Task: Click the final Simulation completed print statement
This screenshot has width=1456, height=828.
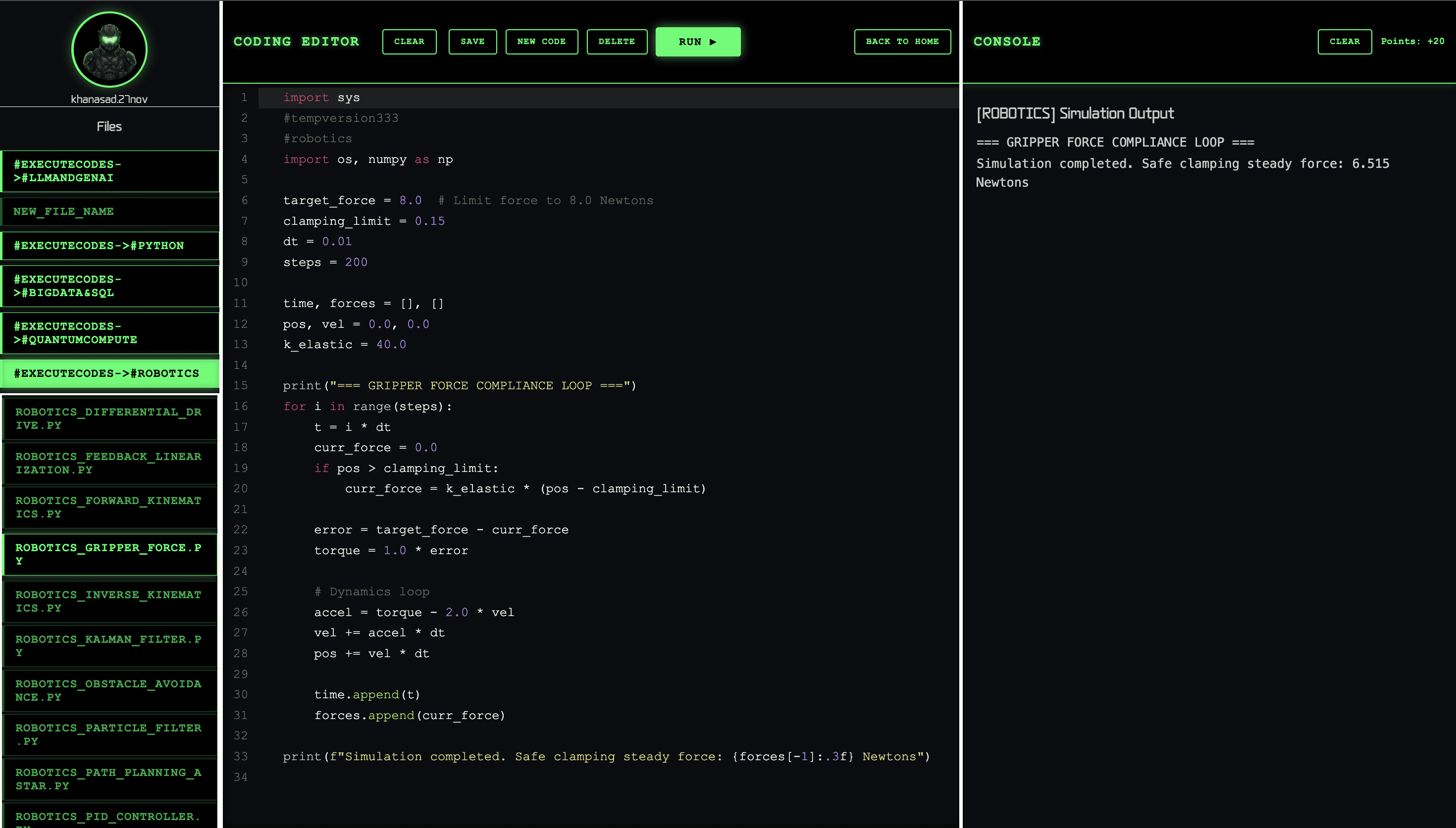Action: (607, 756)
